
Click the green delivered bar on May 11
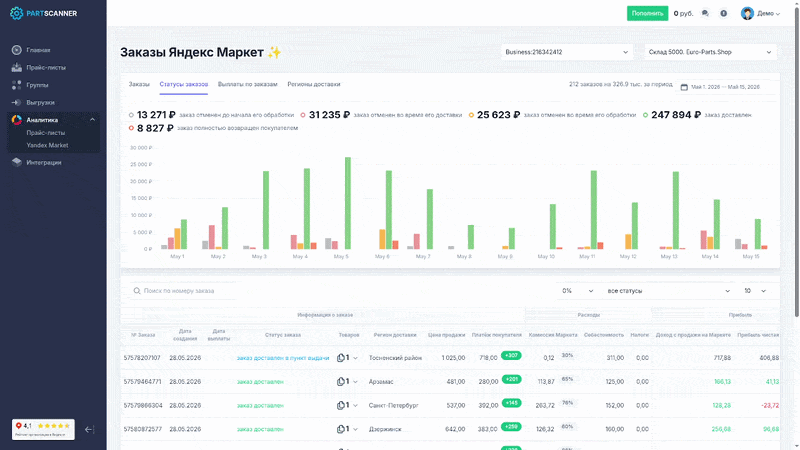point(594,210)
